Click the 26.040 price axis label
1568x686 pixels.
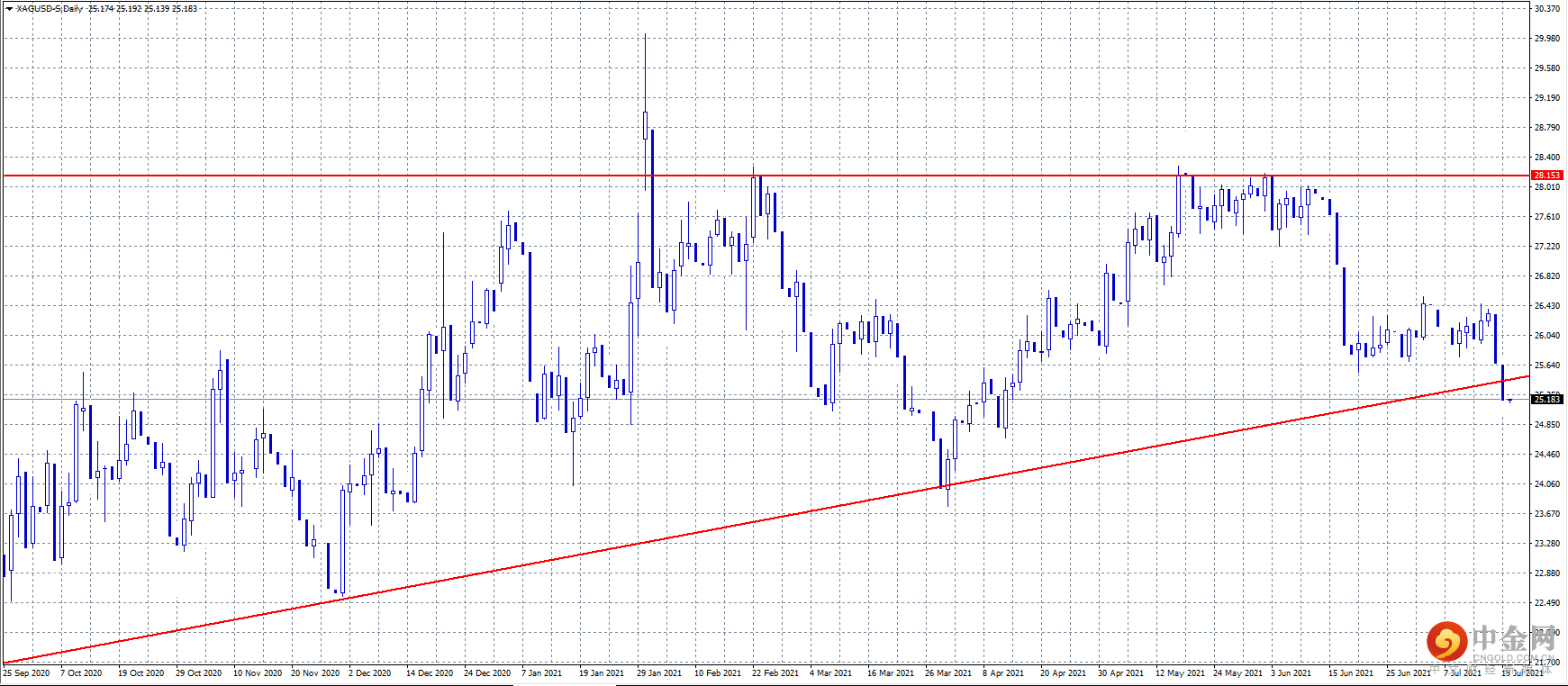pyautogui.click(x=1547, y=335)
